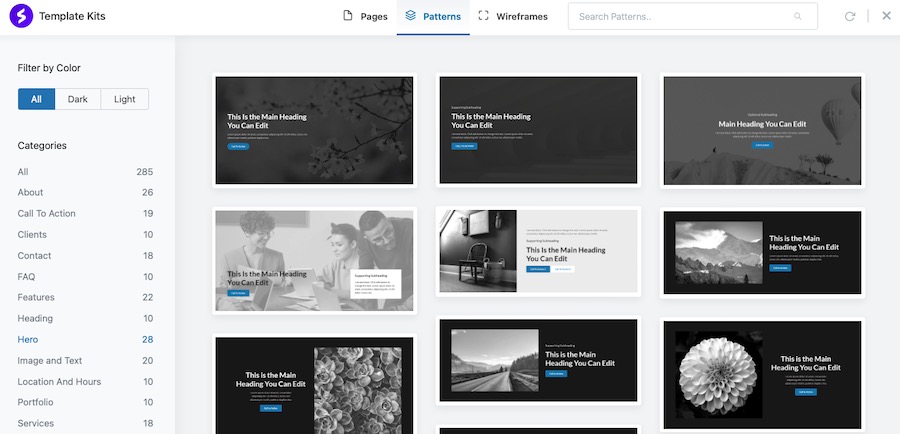Viewport: 900px width, 434px height.
Task: Open the Heading category
Action: click(x=86, y=319)
